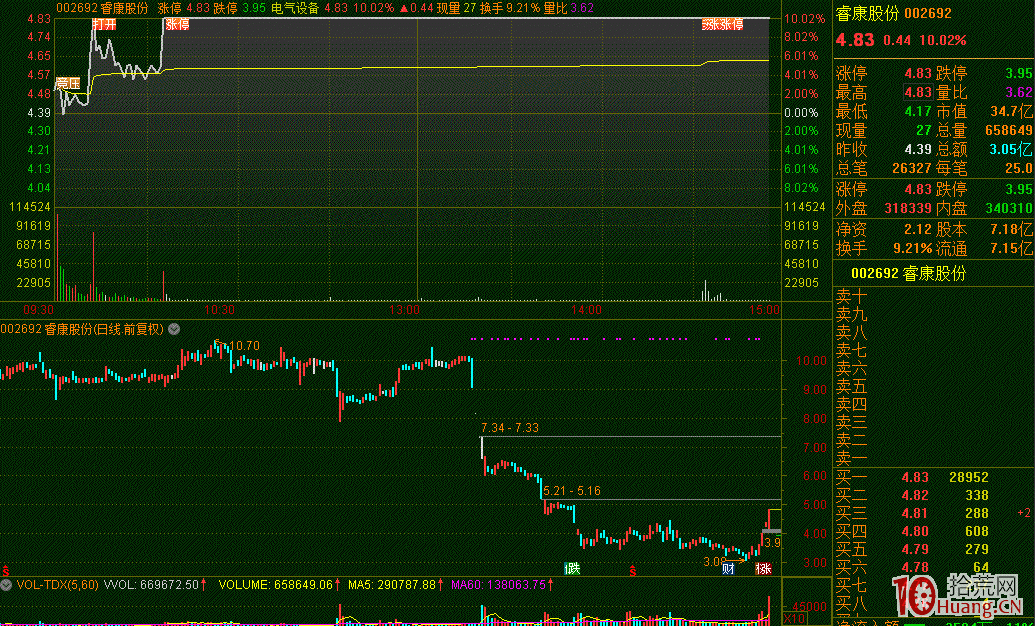This screenshot has height=626, width=1035.
Task: Click the 买二 price 4.82
Action: click(915, 495)
